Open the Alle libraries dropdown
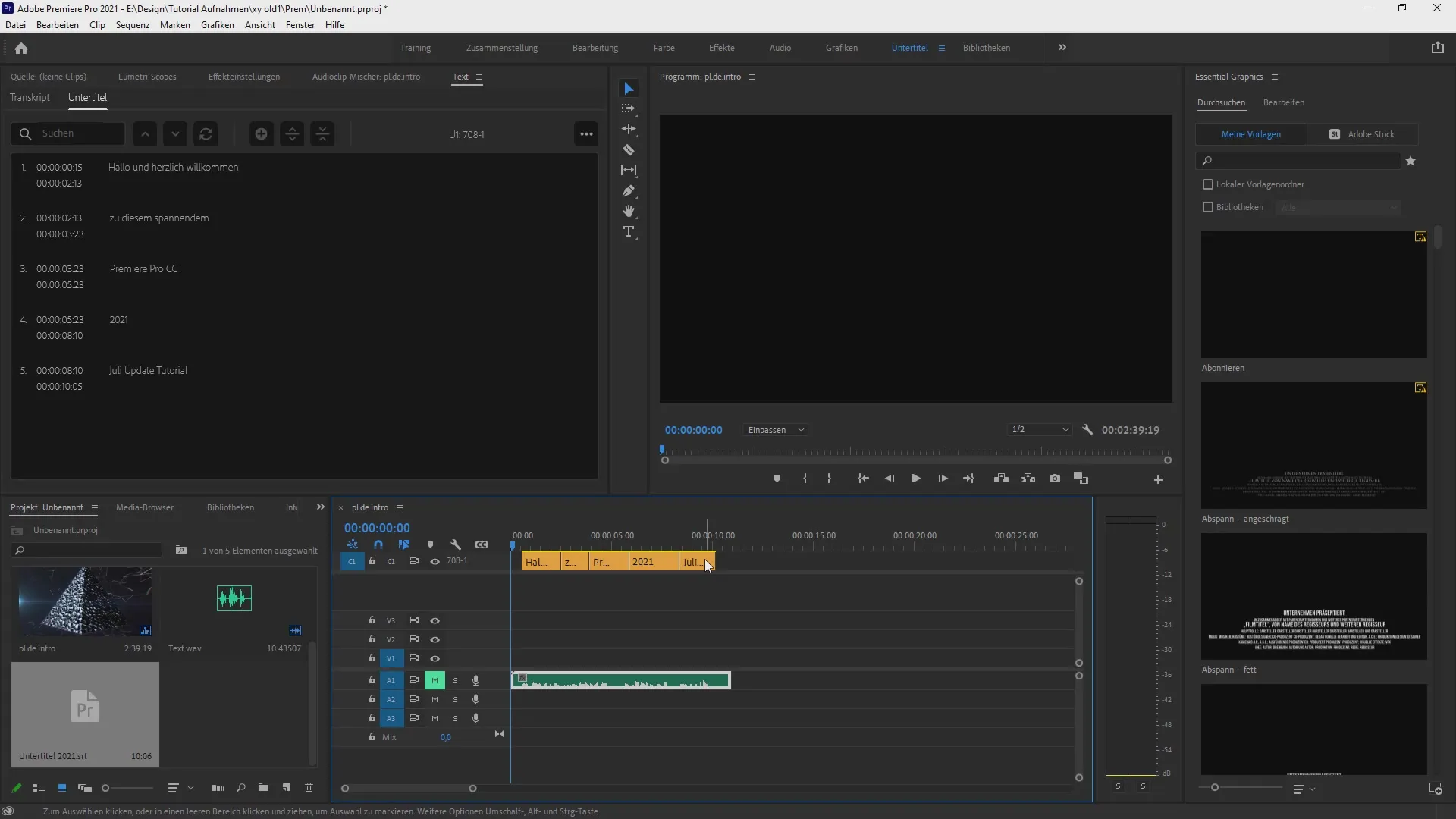This screenshot has height=819, width=1456. [1338, 207]
